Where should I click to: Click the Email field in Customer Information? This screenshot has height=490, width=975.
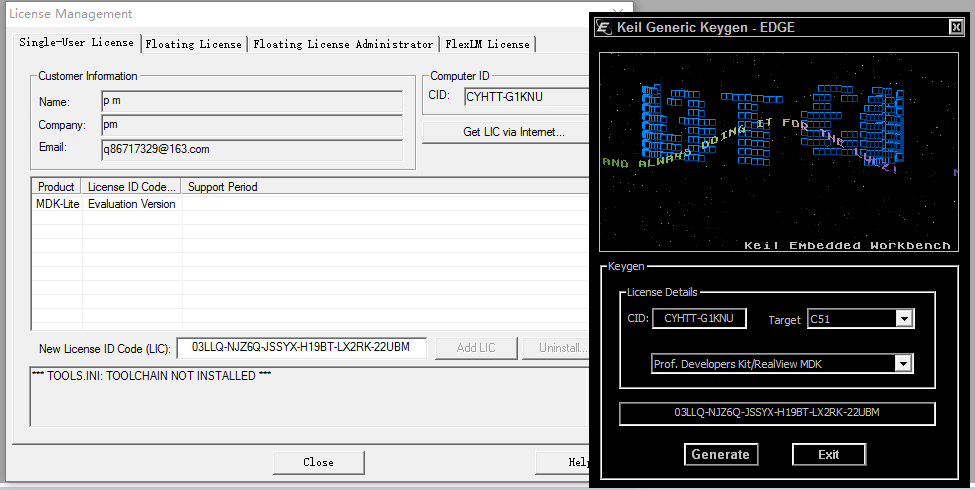(252, 149)
